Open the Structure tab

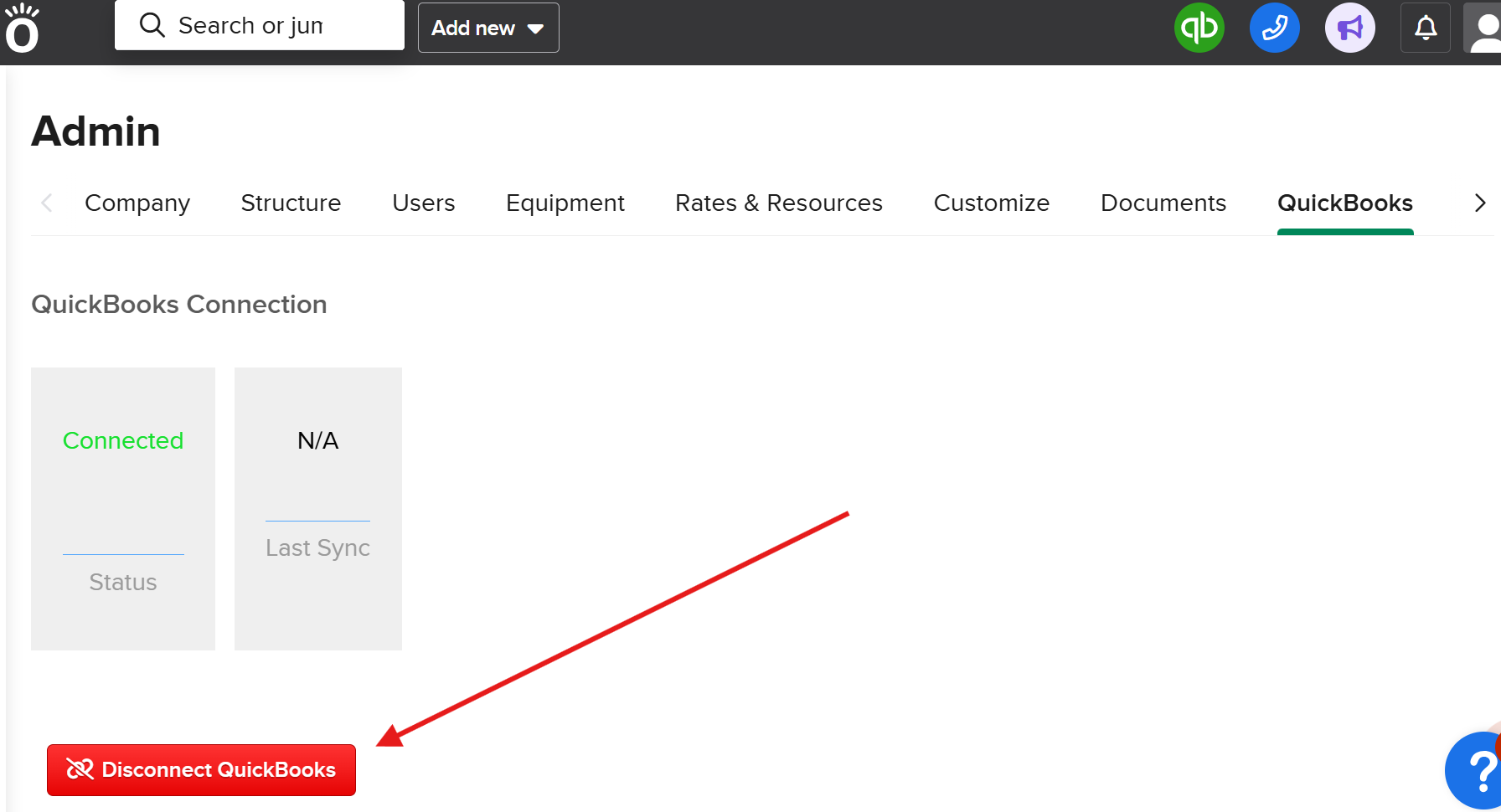click(291, 203)
